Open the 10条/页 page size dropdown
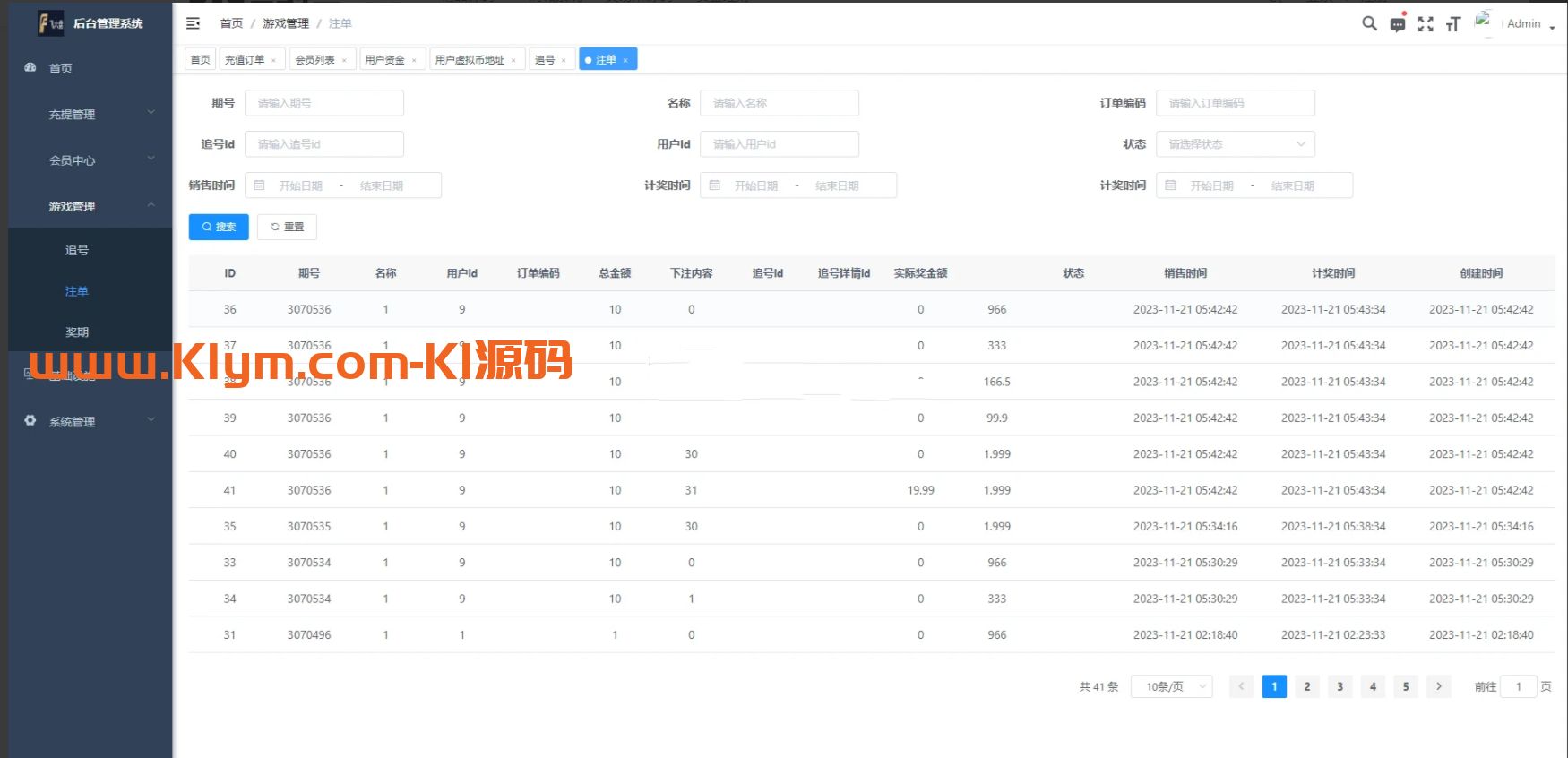Image resolution: width=1568 pixels, height=758 pixels. [1171, 687]
